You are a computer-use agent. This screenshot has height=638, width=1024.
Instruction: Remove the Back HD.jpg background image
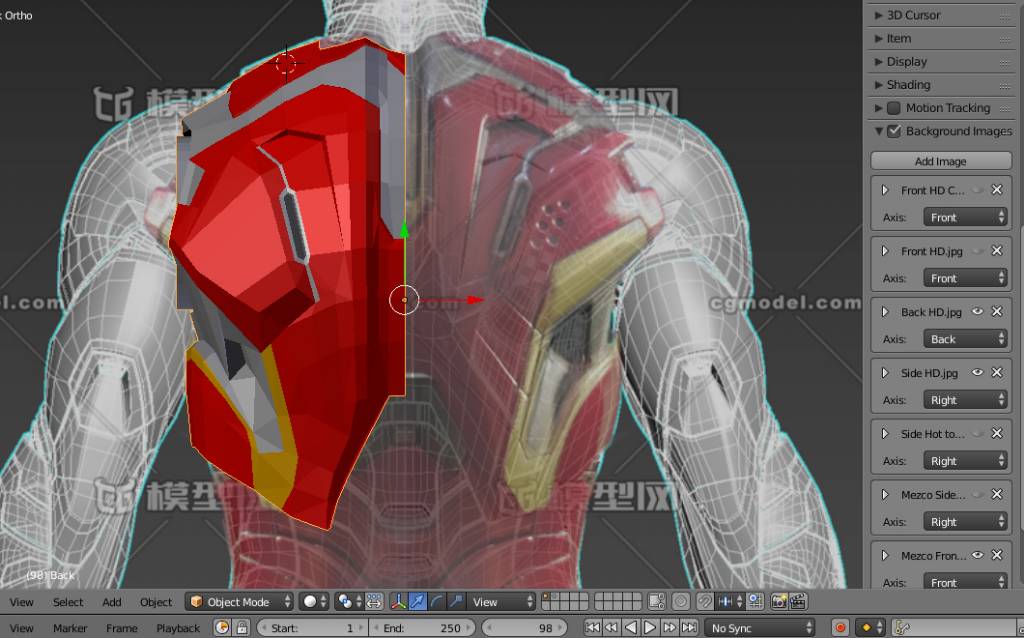tap(997, 311)
